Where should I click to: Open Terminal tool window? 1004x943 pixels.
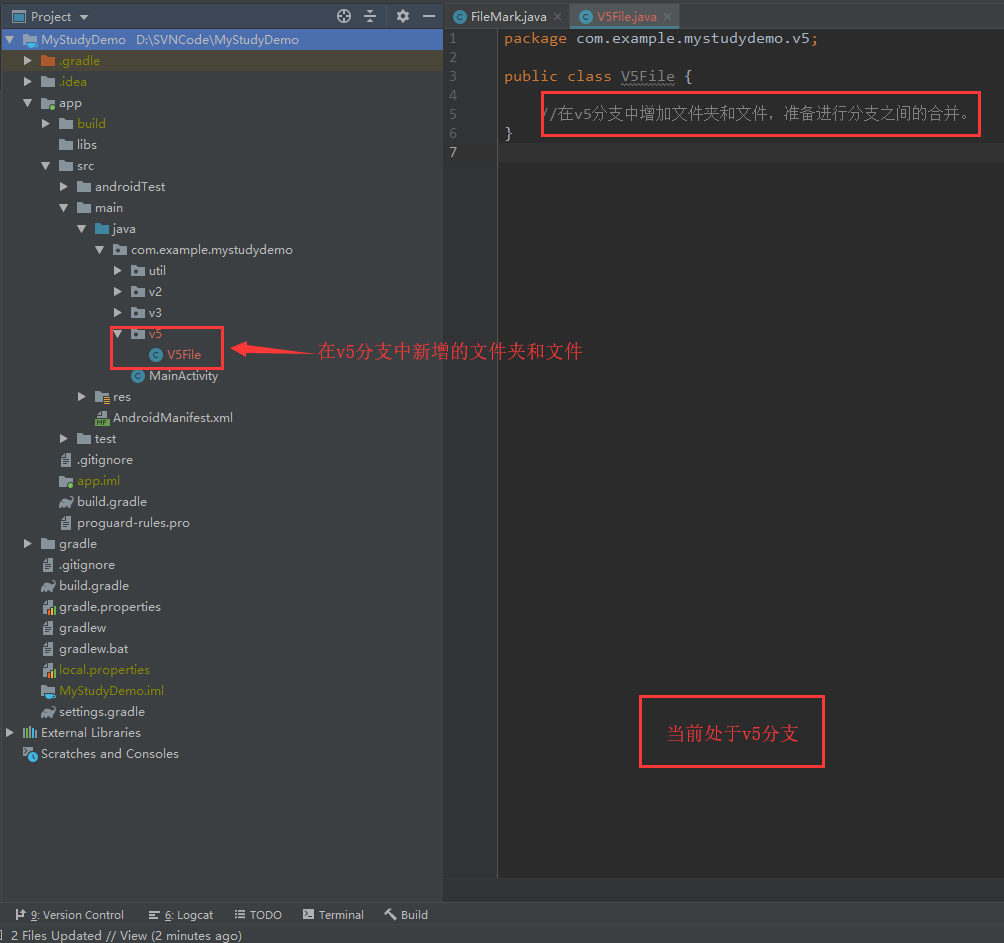pos(333,915)
